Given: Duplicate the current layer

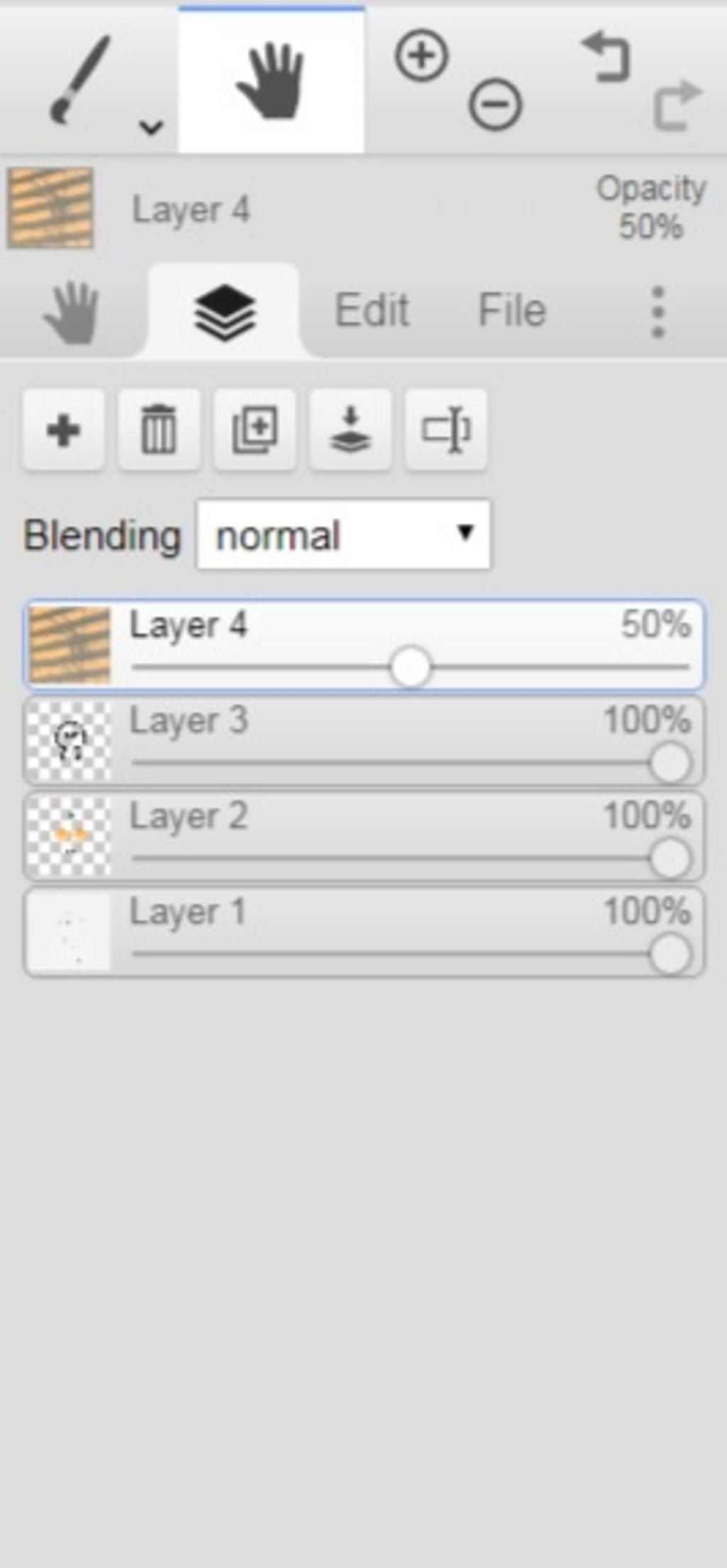Looking at the screenshot, I should tap(255, 430).
